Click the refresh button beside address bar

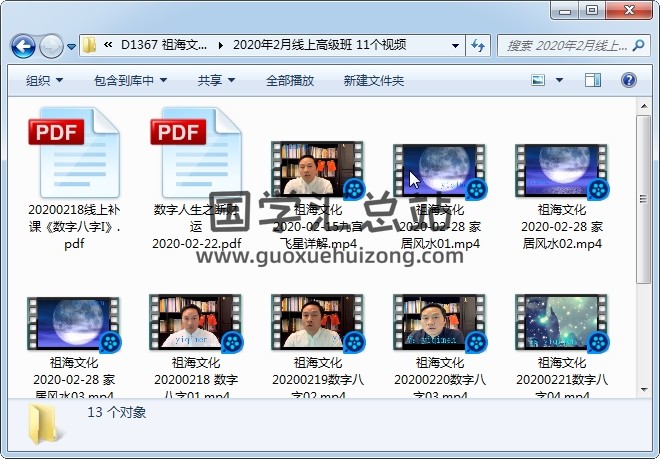(478, 46)
